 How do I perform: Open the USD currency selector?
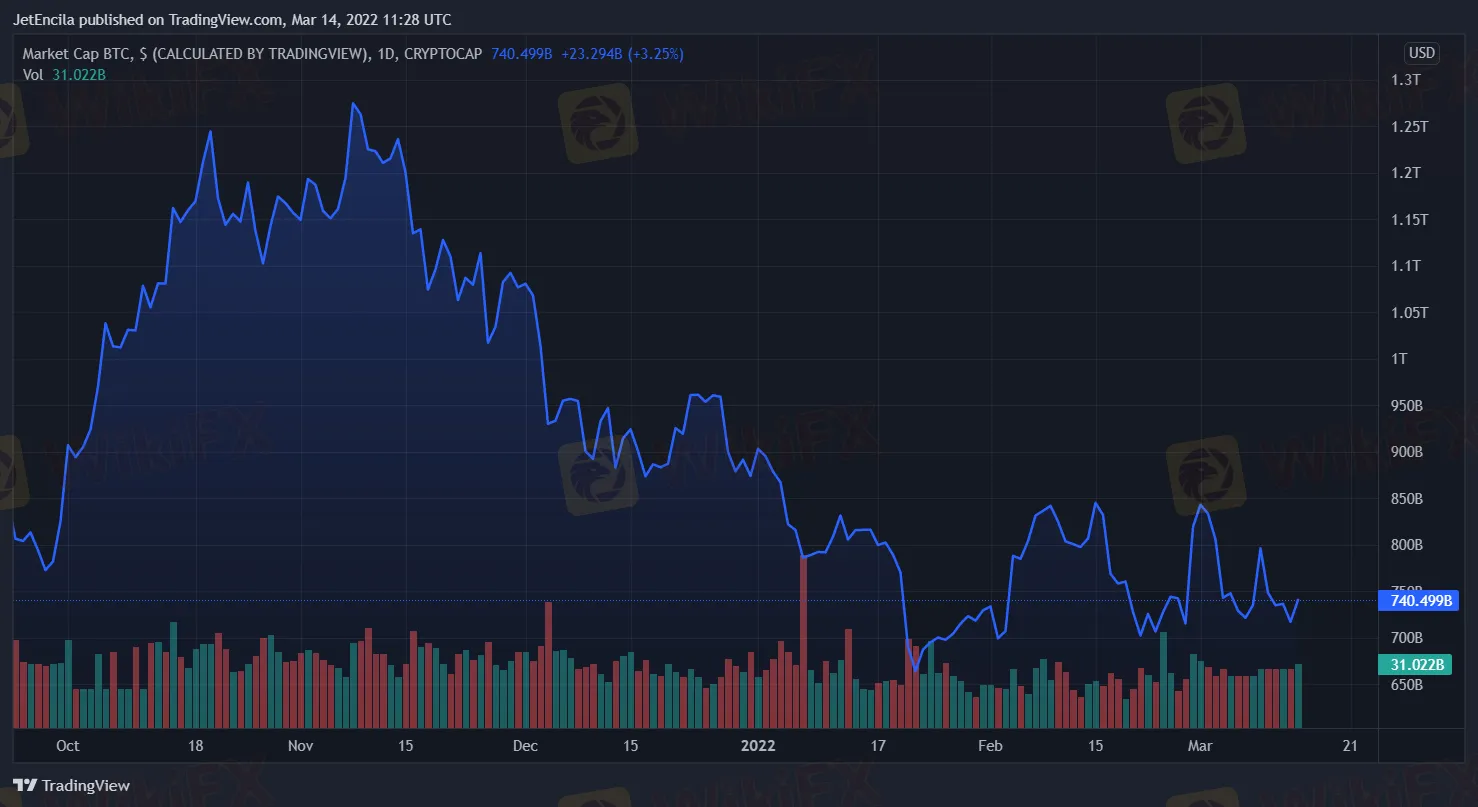(1421, 53)
